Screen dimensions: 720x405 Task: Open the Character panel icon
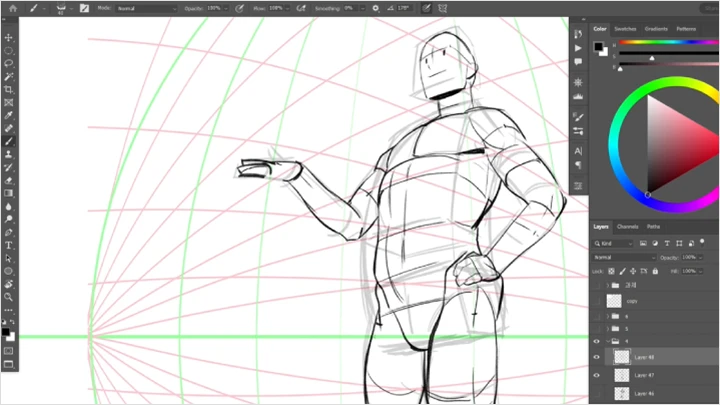tap(578, 151)
